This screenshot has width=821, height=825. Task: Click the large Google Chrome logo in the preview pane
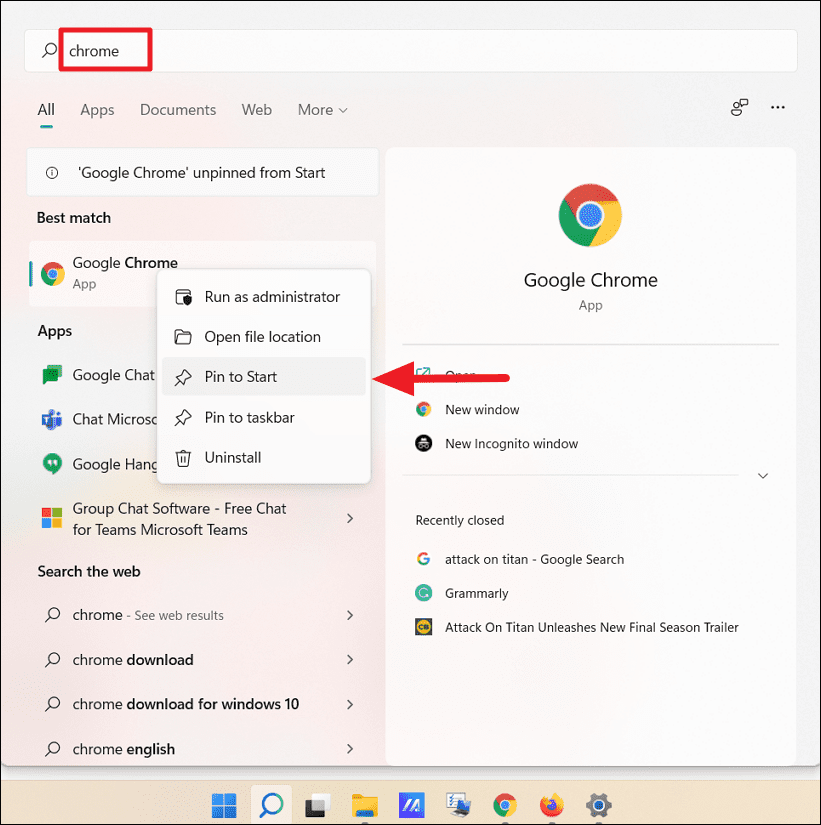click(590, 215)
